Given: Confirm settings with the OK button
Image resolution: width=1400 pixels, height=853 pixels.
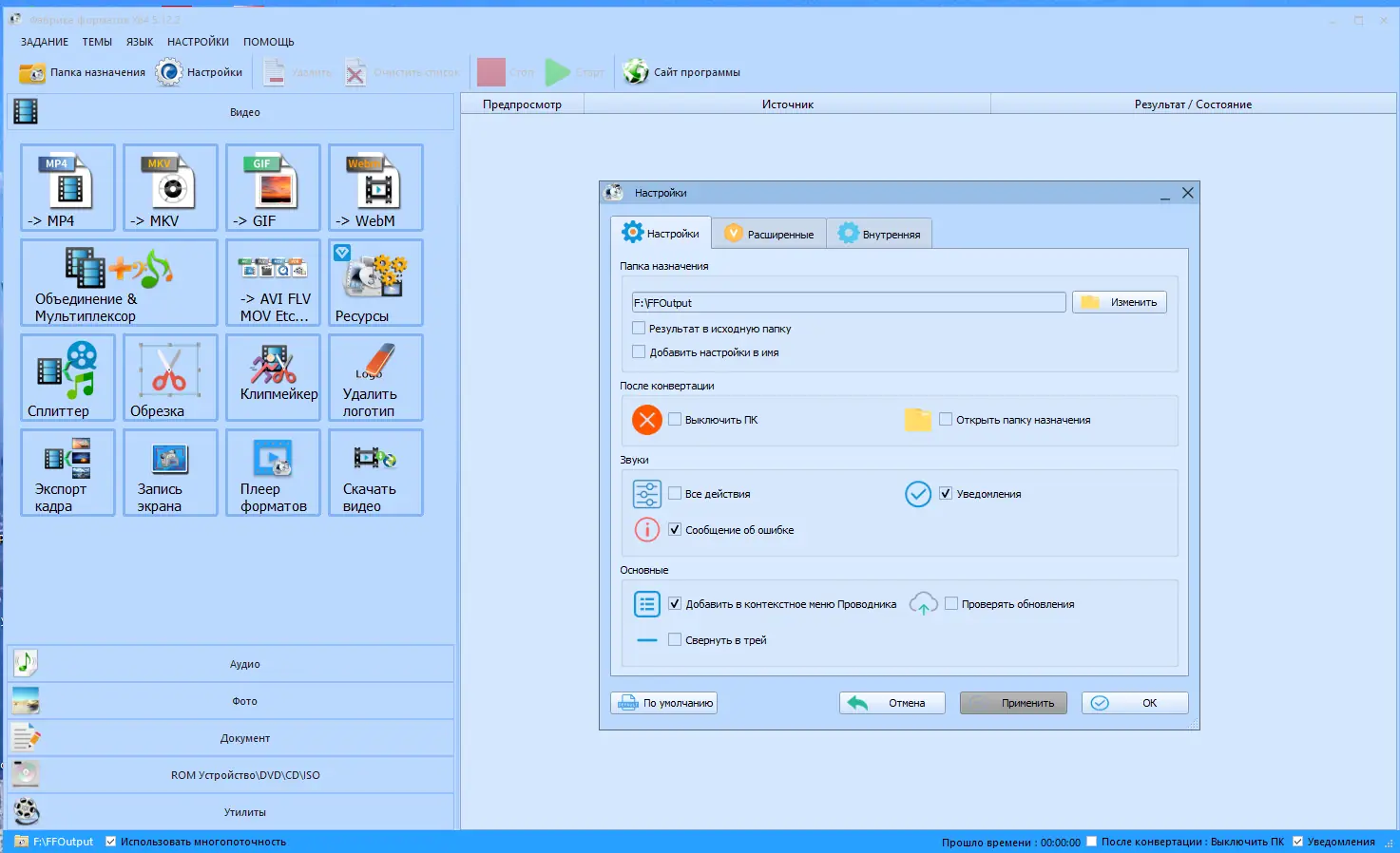Looking at the screenshot, I should pos(1135,703).
